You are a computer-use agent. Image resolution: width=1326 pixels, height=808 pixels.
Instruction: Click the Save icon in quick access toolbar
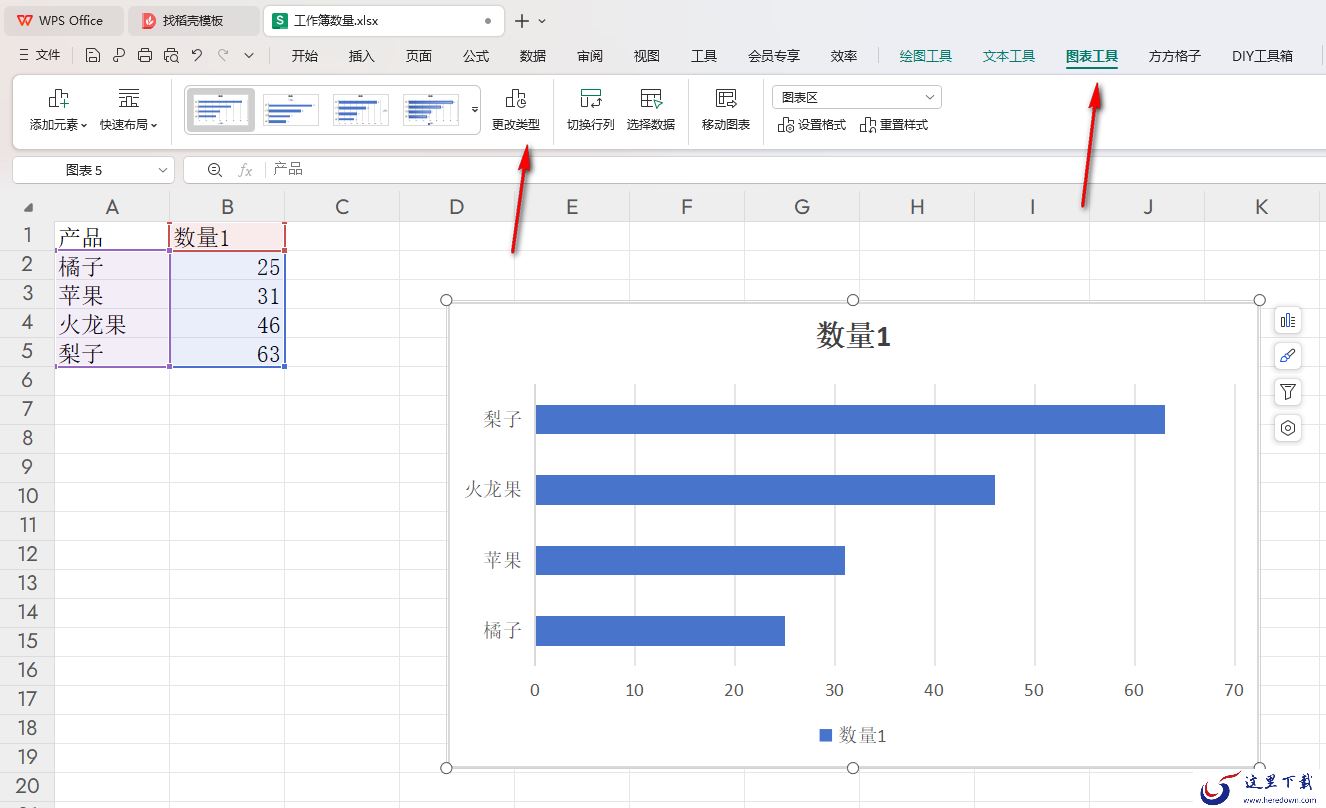93,56
